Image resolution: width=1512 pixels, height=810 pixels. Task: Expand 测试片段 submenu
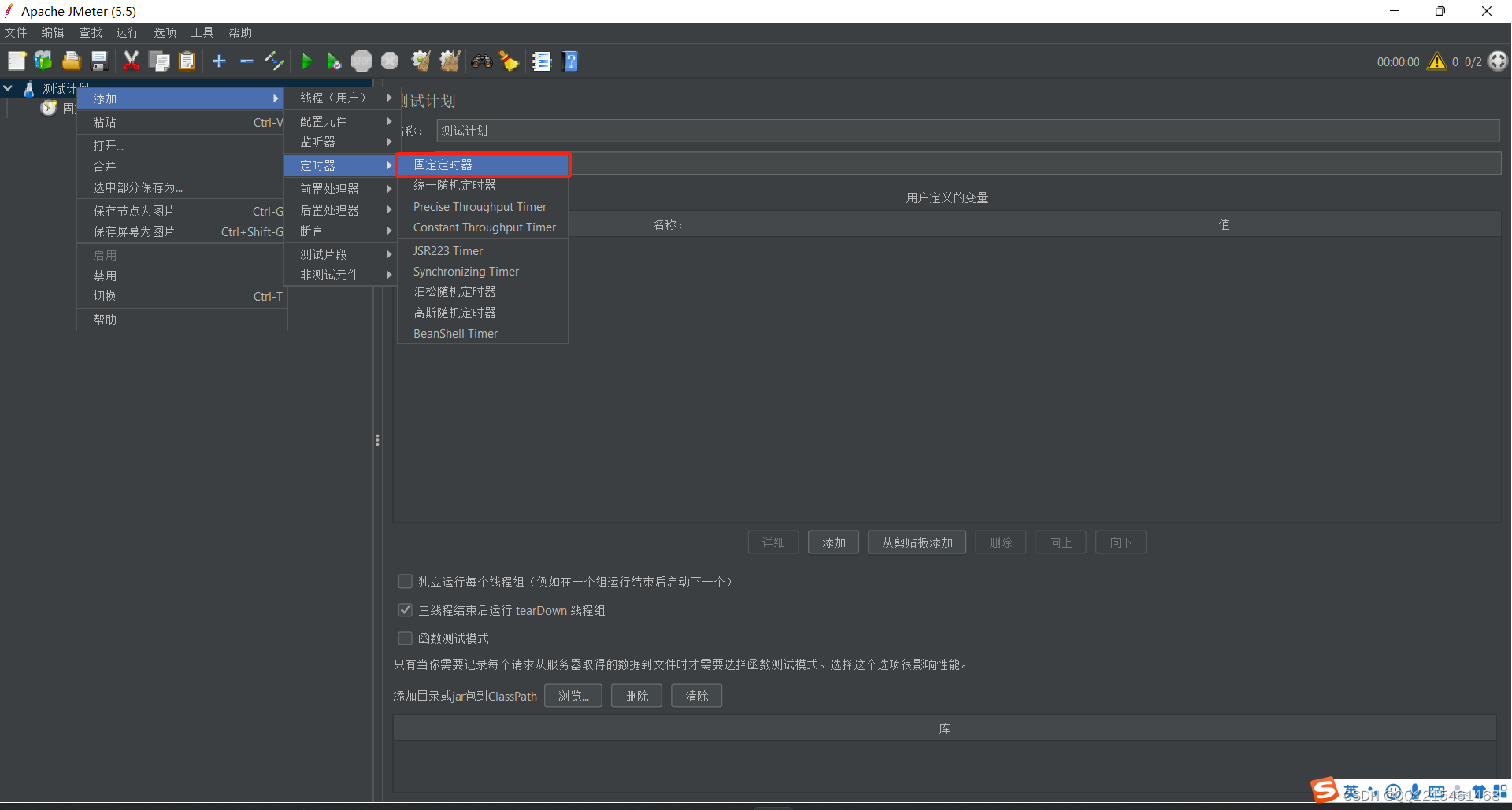click(x=342, y=254)
